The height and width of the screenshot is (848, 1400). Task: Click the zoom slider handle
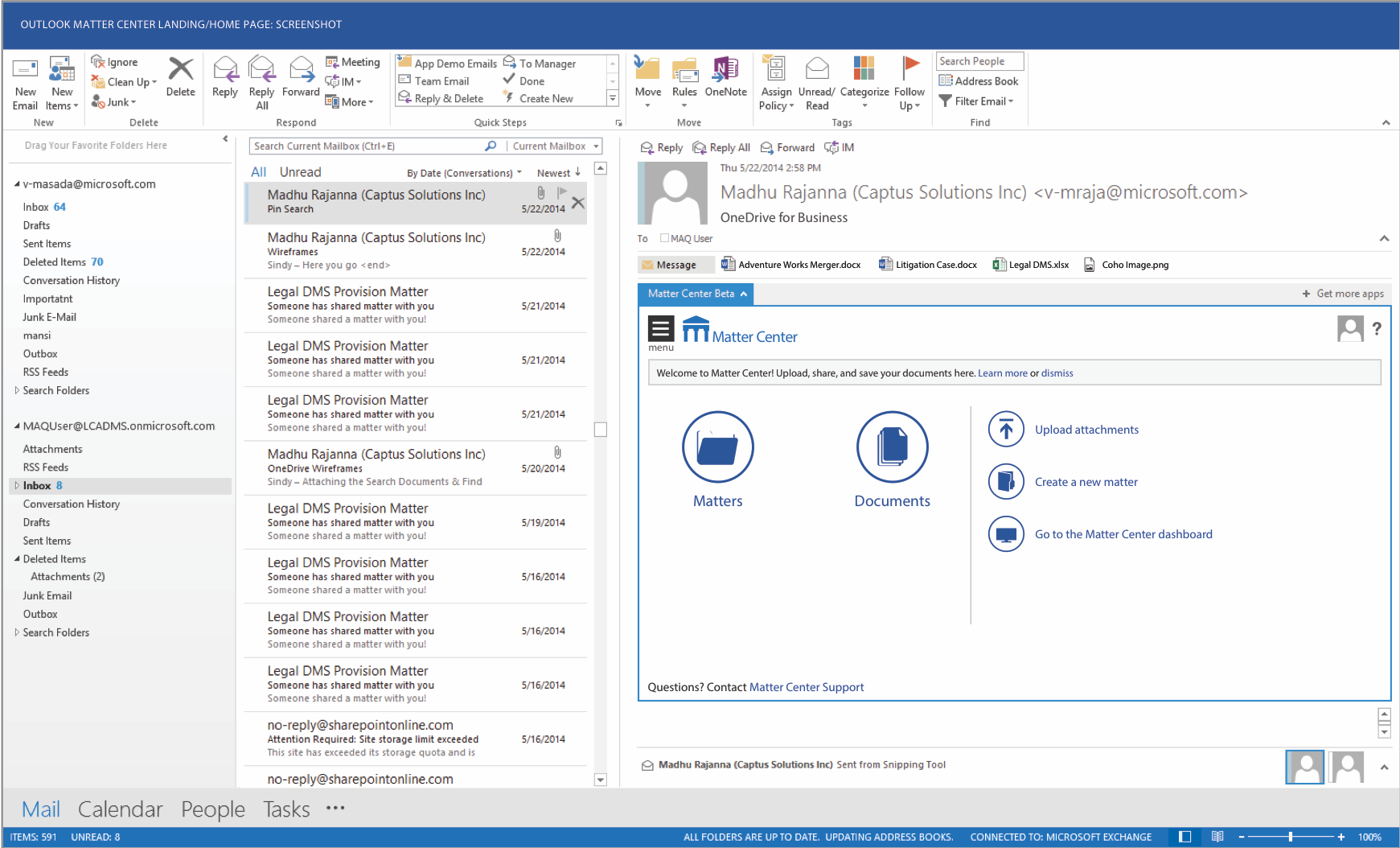click(x=1291, y=837)
